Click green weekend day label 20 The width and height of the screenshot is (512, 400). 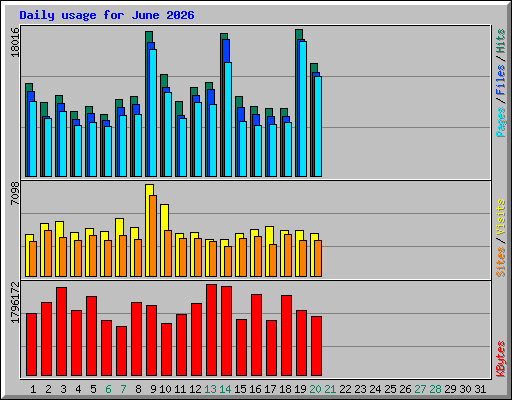315,389
